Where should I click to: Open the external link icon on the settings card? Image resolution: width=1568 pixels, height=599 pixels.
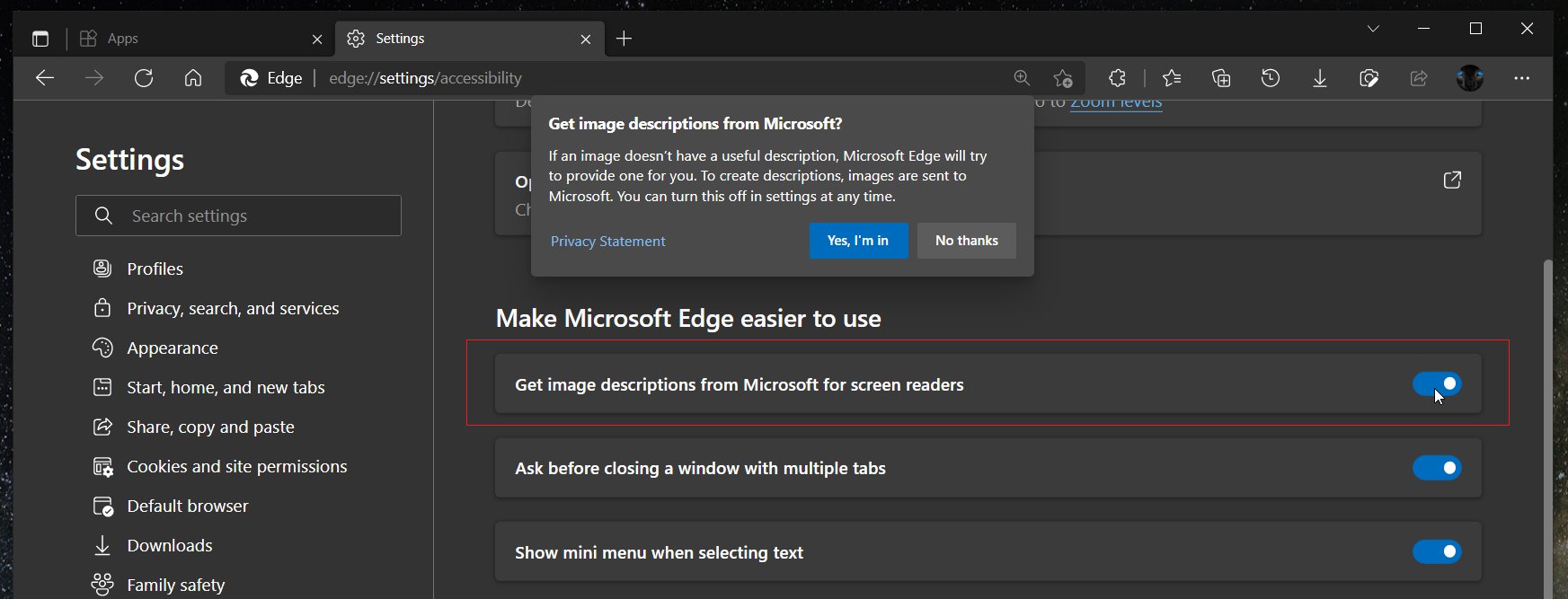pyautogui.click(x=1452, y=181)
